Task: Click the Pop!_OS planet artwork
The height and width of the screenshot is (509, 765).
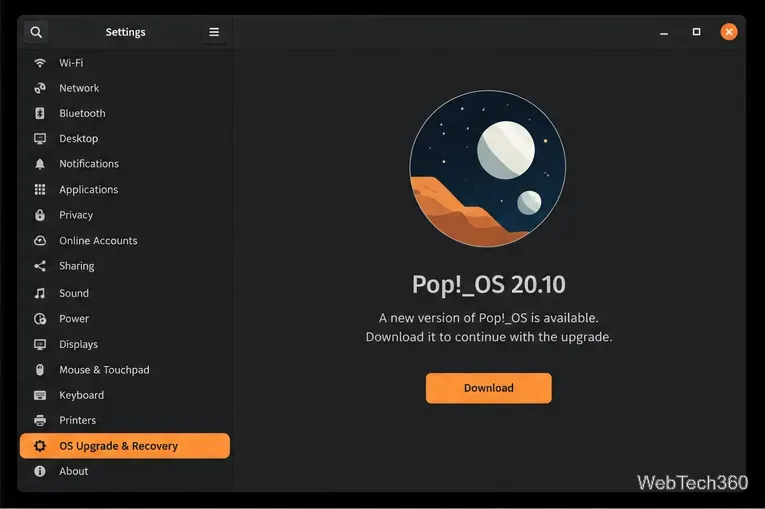Action: [487, 168]
